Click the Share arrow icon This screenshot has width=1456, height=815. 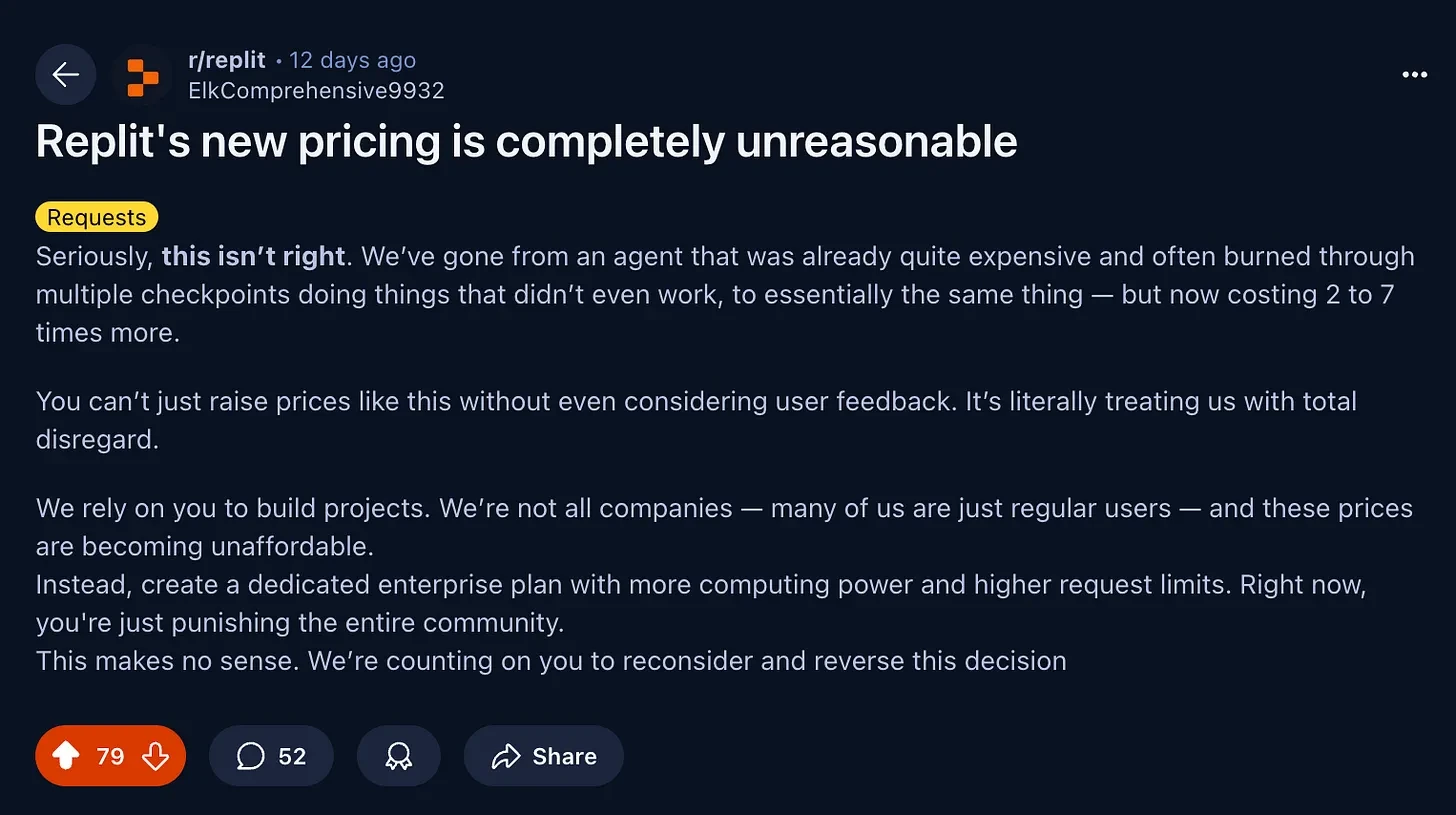(x=506, y=756)
